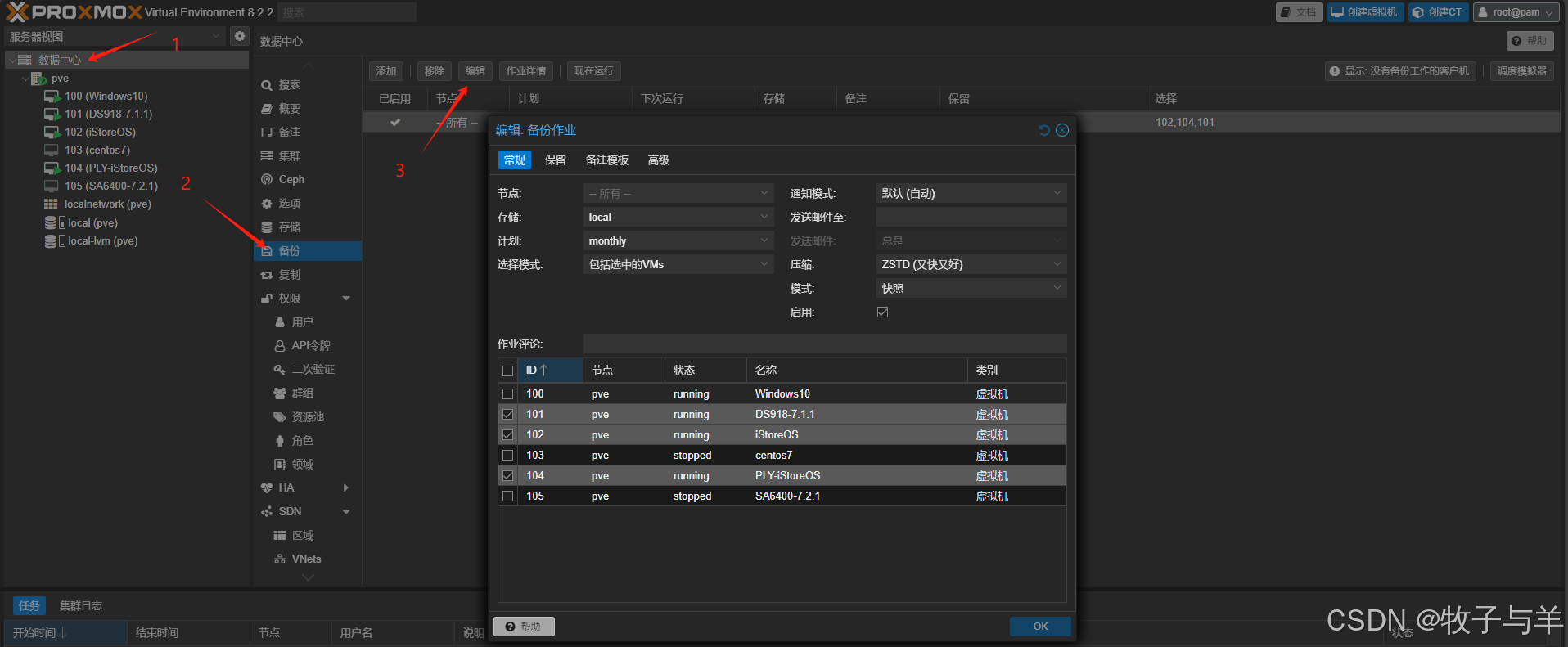Switch to the 常规 general tab
The image size is (1568, 647).
[515, 160]
